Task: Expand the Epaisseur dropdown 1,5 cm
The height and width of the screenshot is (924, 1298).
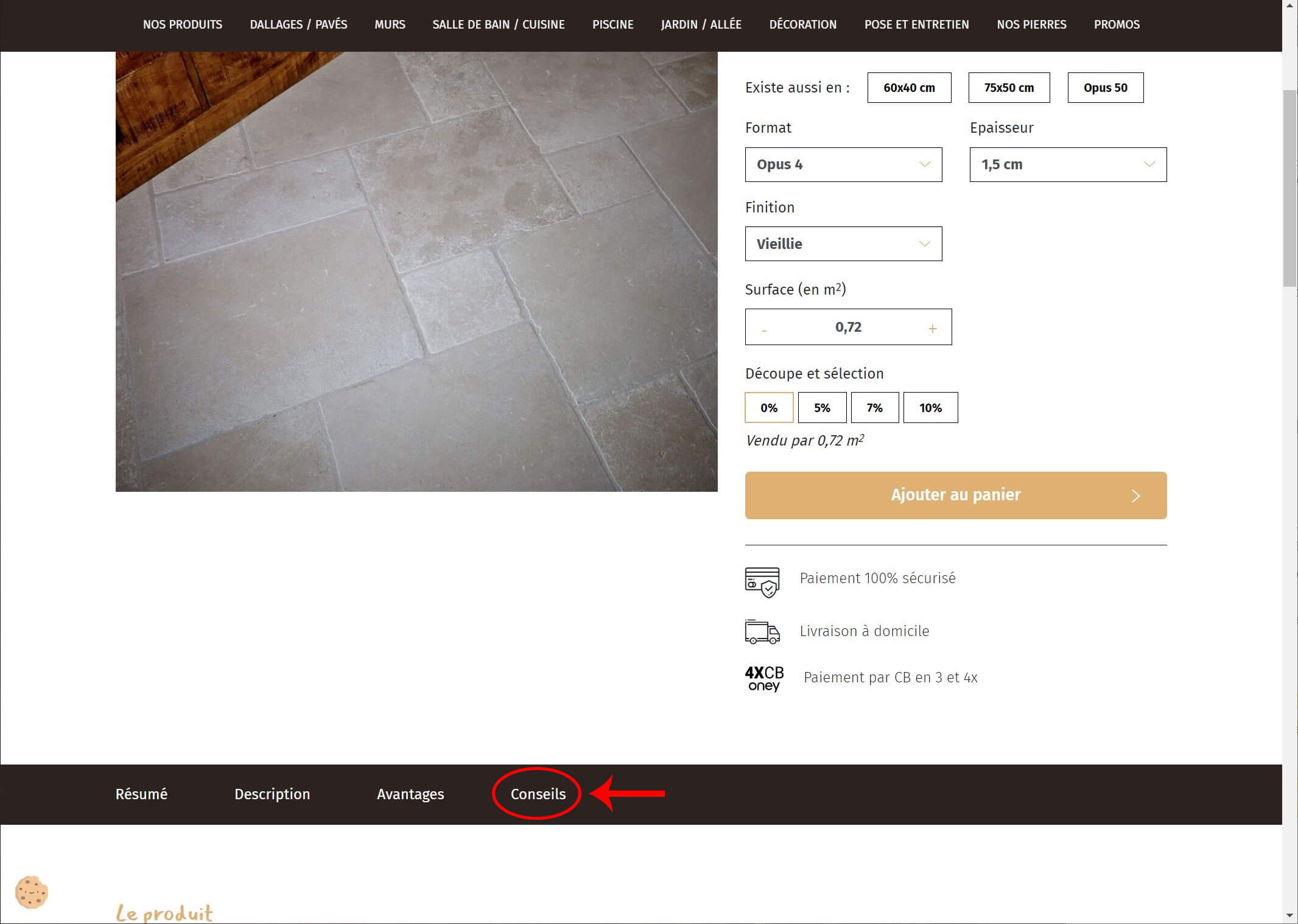Action: (x=1067, y=164)
